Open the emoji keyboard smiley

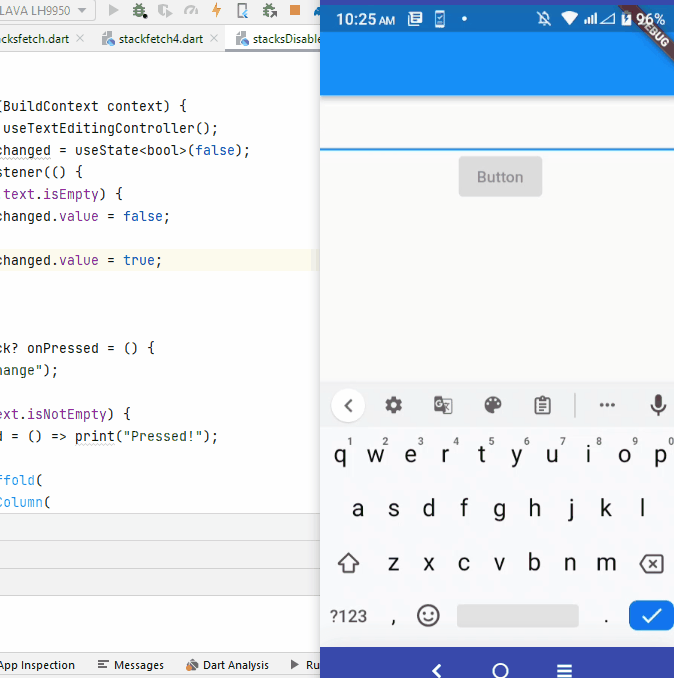click(428, 615)
